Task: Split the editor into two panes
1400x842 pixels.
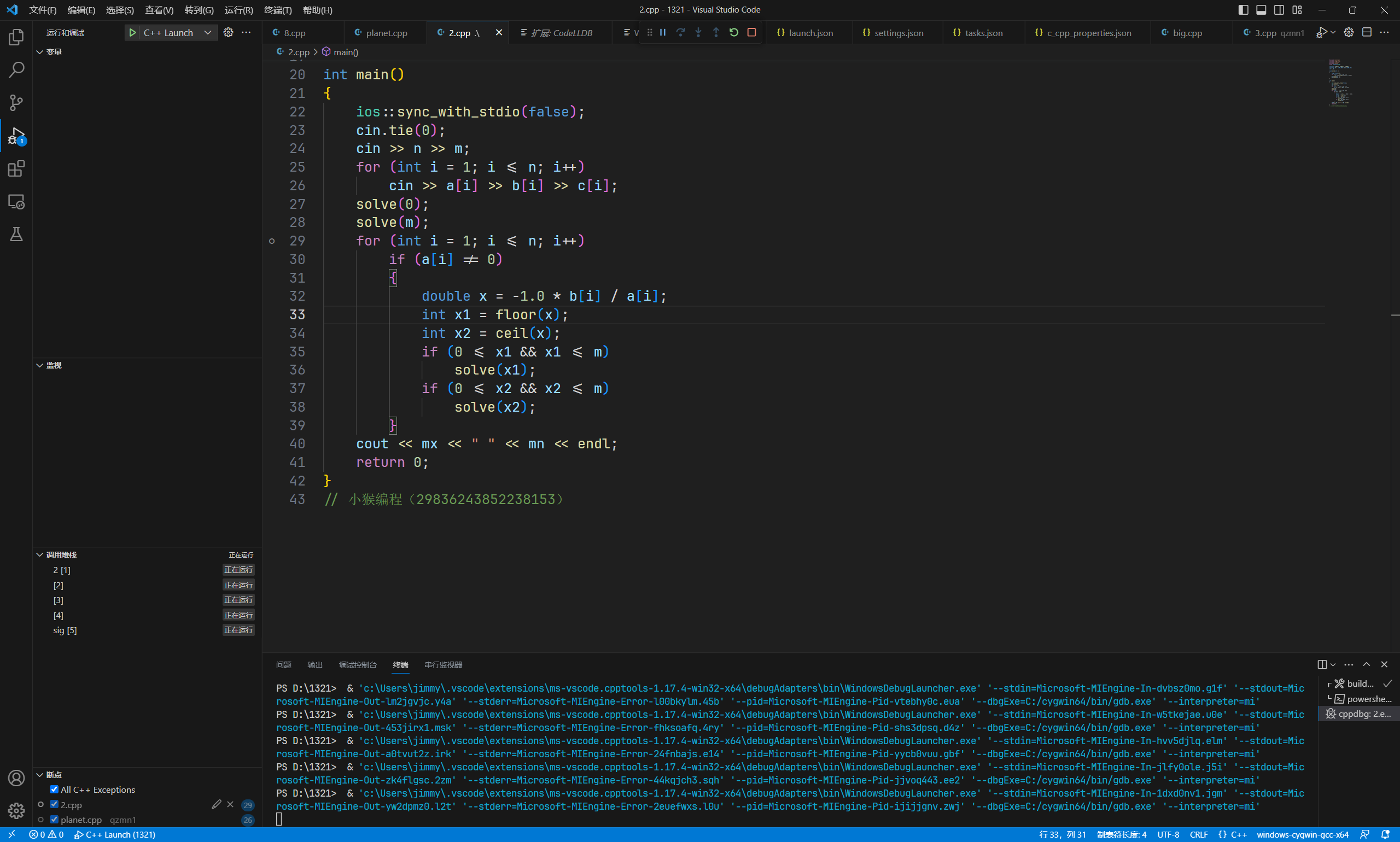Action: tap(1367, 32)
